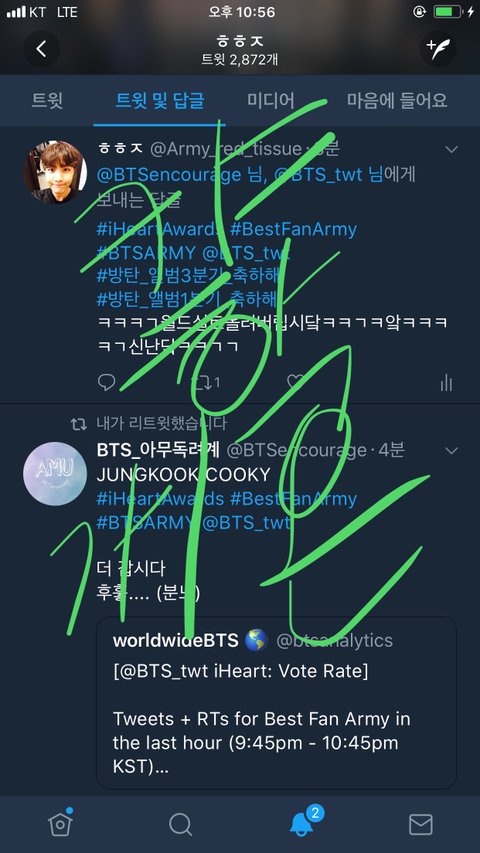This screenshot has height=853, width=480.
Task: Open notifications bell with 2 badge
Action: tap(303, 823)
